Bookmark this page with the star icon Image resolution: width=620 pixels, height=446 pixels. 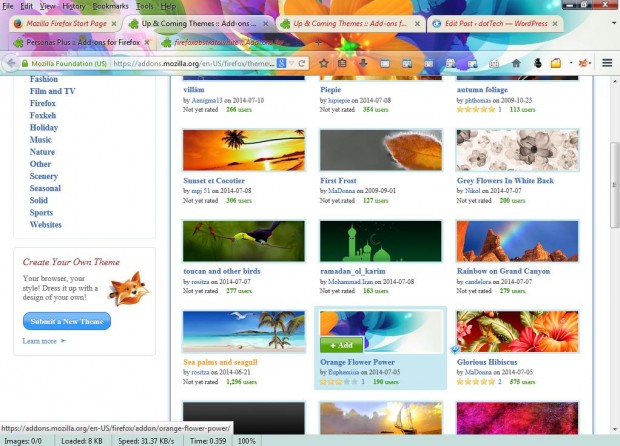click(x=323, y=63)
